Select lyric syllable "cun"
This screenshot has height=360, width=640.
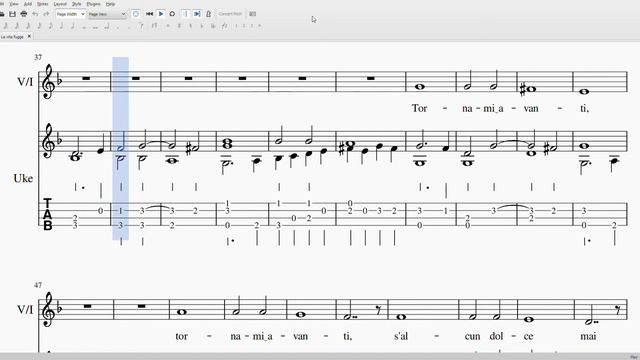tap(472, 336)
